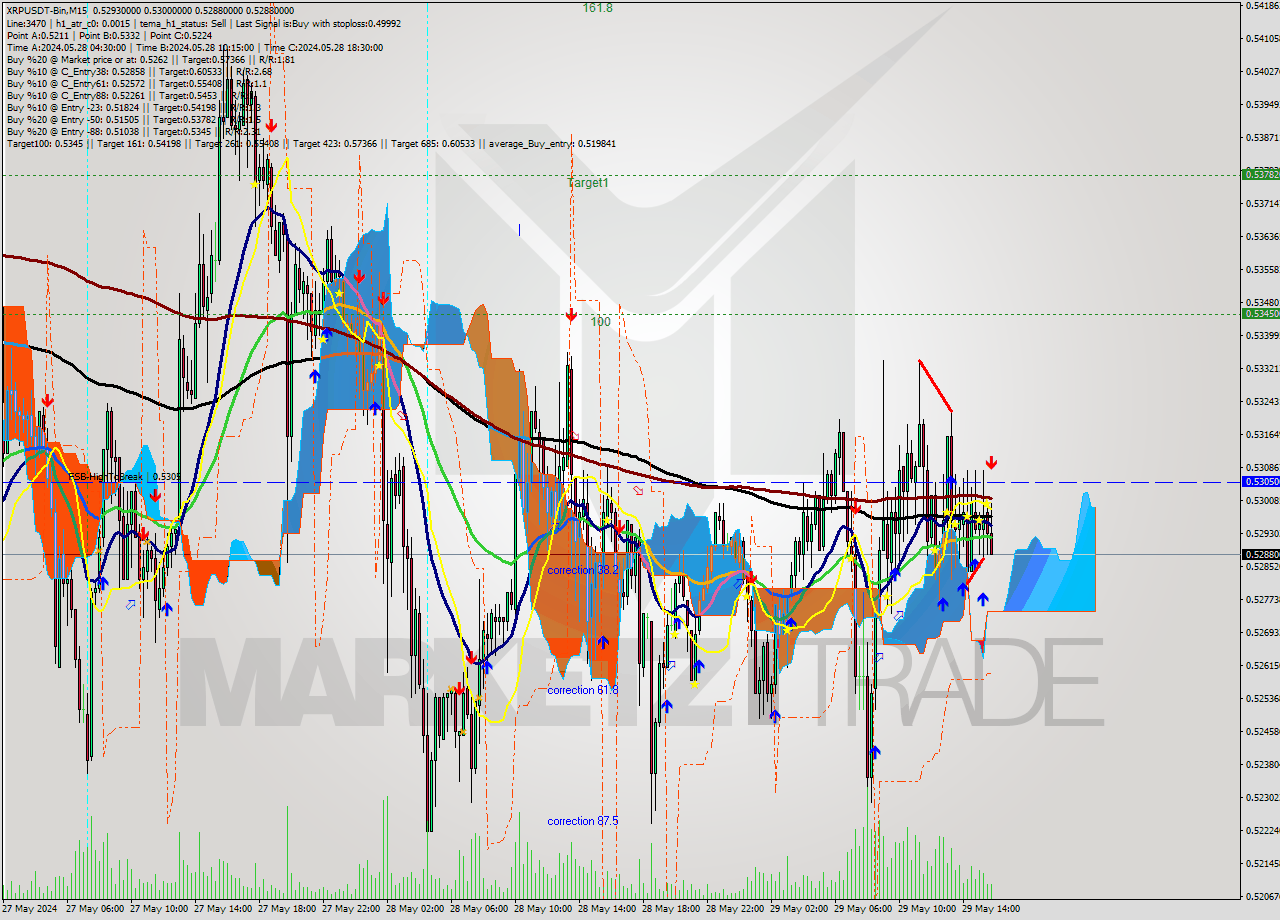Click the 0.54186 price axis label
Image resolution: width=1280 pixels, height=920 pixels.
tap(1263, 5)
